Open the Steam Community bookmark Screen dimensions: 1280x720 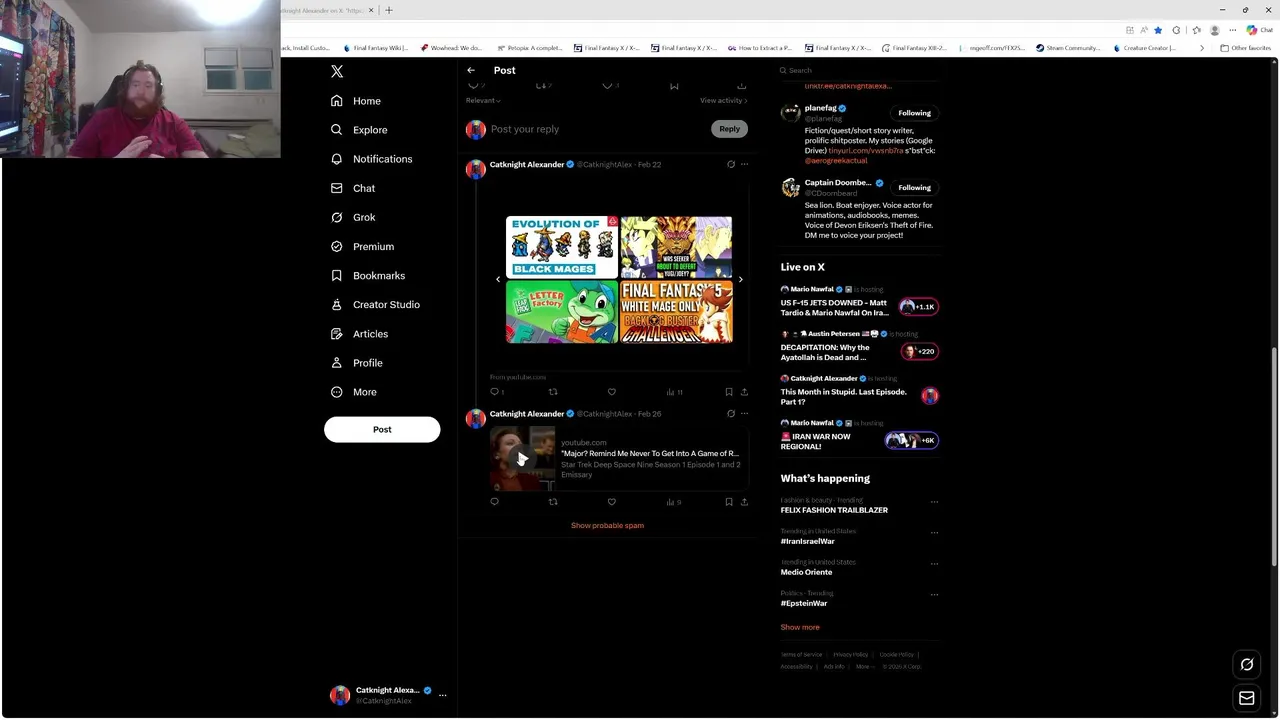point(1068,48)
